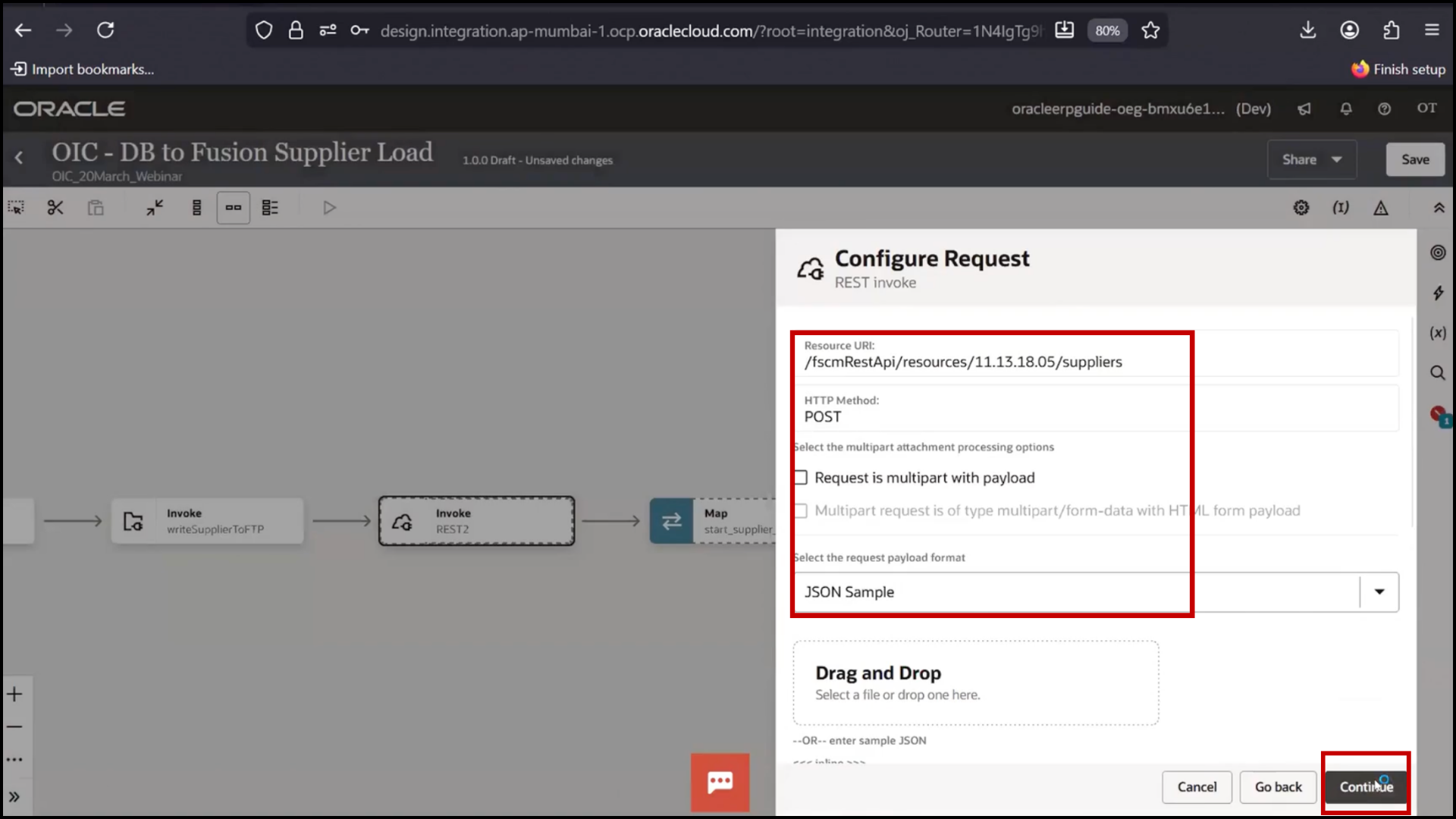
Task: Reset the 80% zoom level badge
Action: (x=1107, y=30)
